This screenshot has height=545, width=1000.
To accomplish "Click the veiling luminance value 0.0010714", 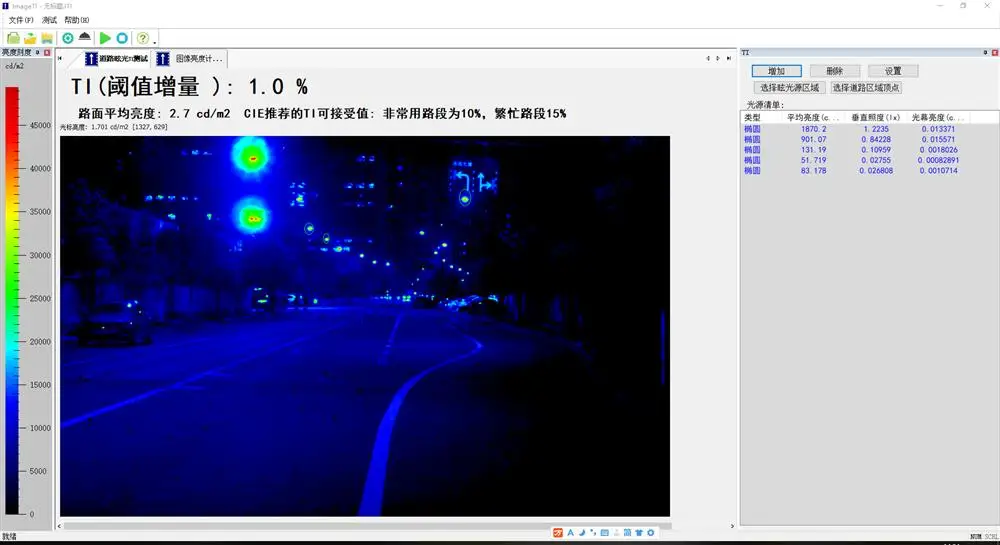I will [938, 170].
